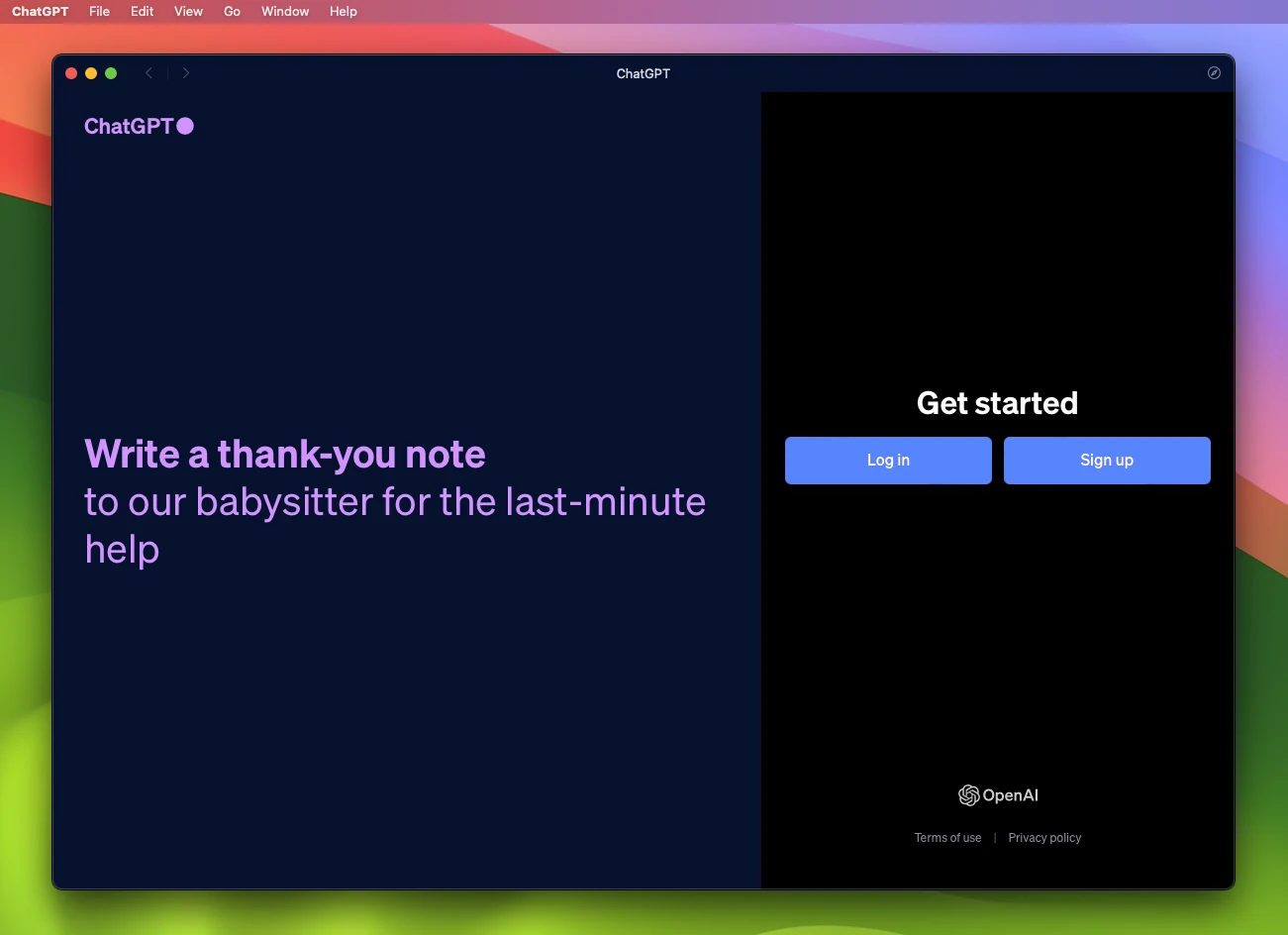Click the purple dot beside the ChatGPT wordmark
The height and width of the screenshot is (935, 1288).
pyautogui.click(x=185, y=126)
